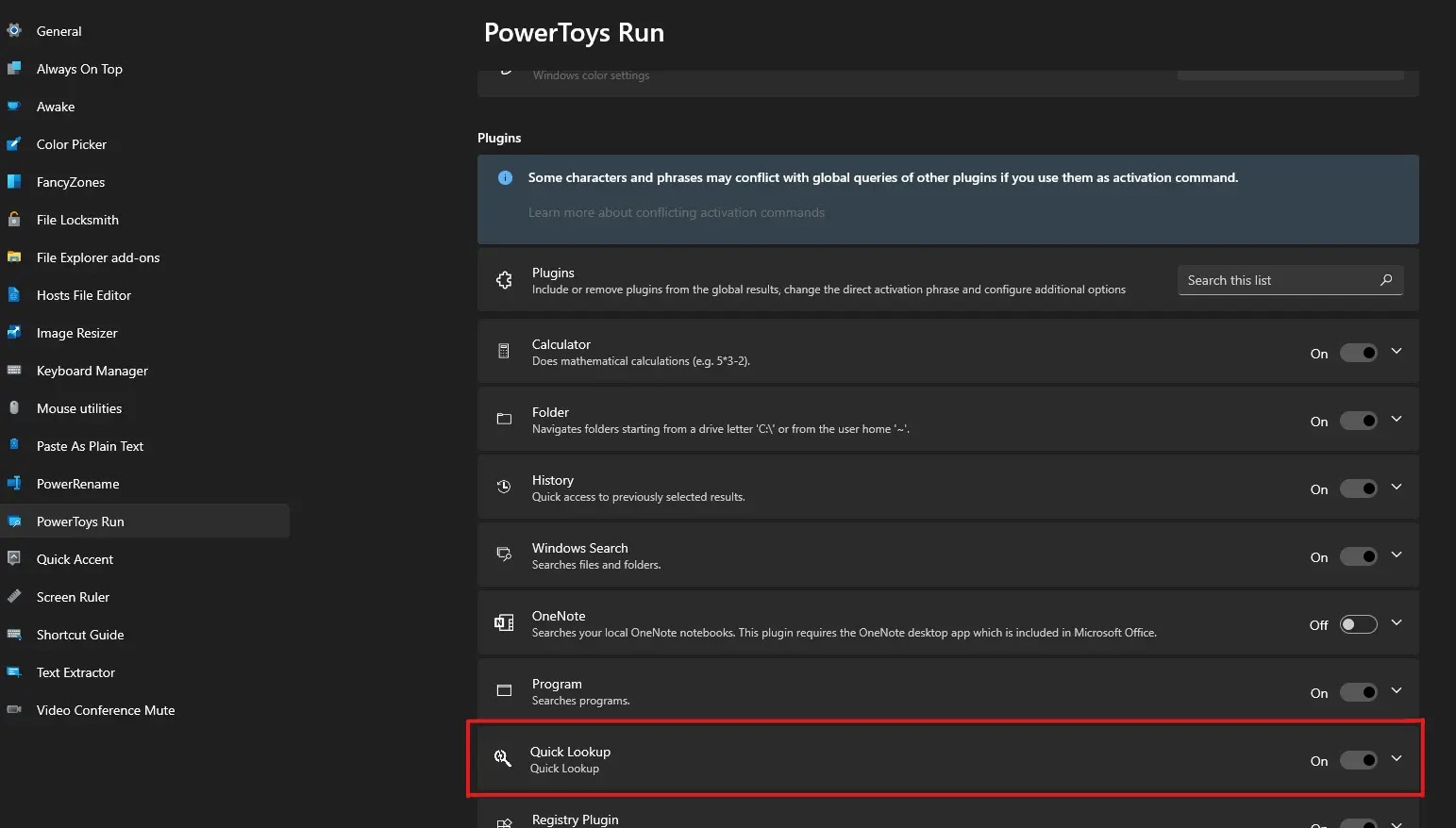This screenshot has width=1456, height=828.
Task: Open Learn more about conflicting activation commands
Action: click(677, 213)
